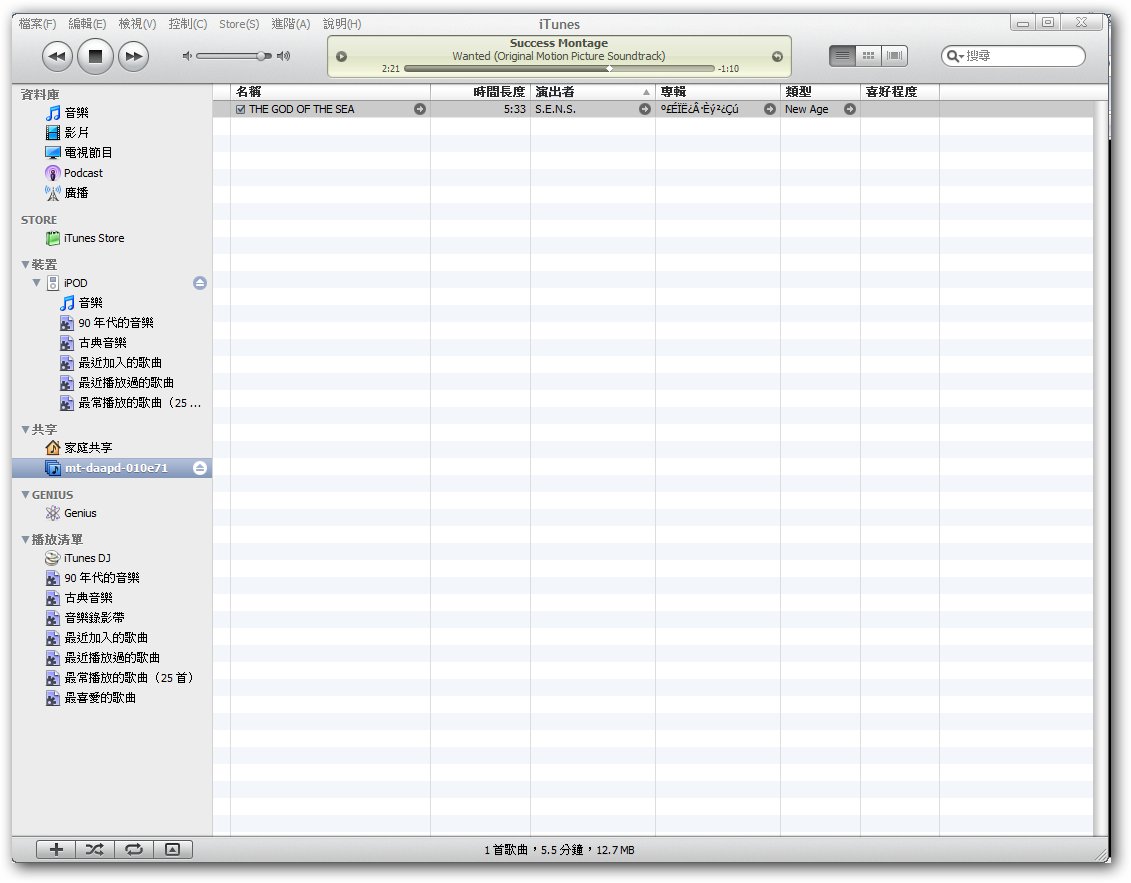Collapse the iPOD device tree
This screenshot has height=883, width=1131.
tap(36, 283)
